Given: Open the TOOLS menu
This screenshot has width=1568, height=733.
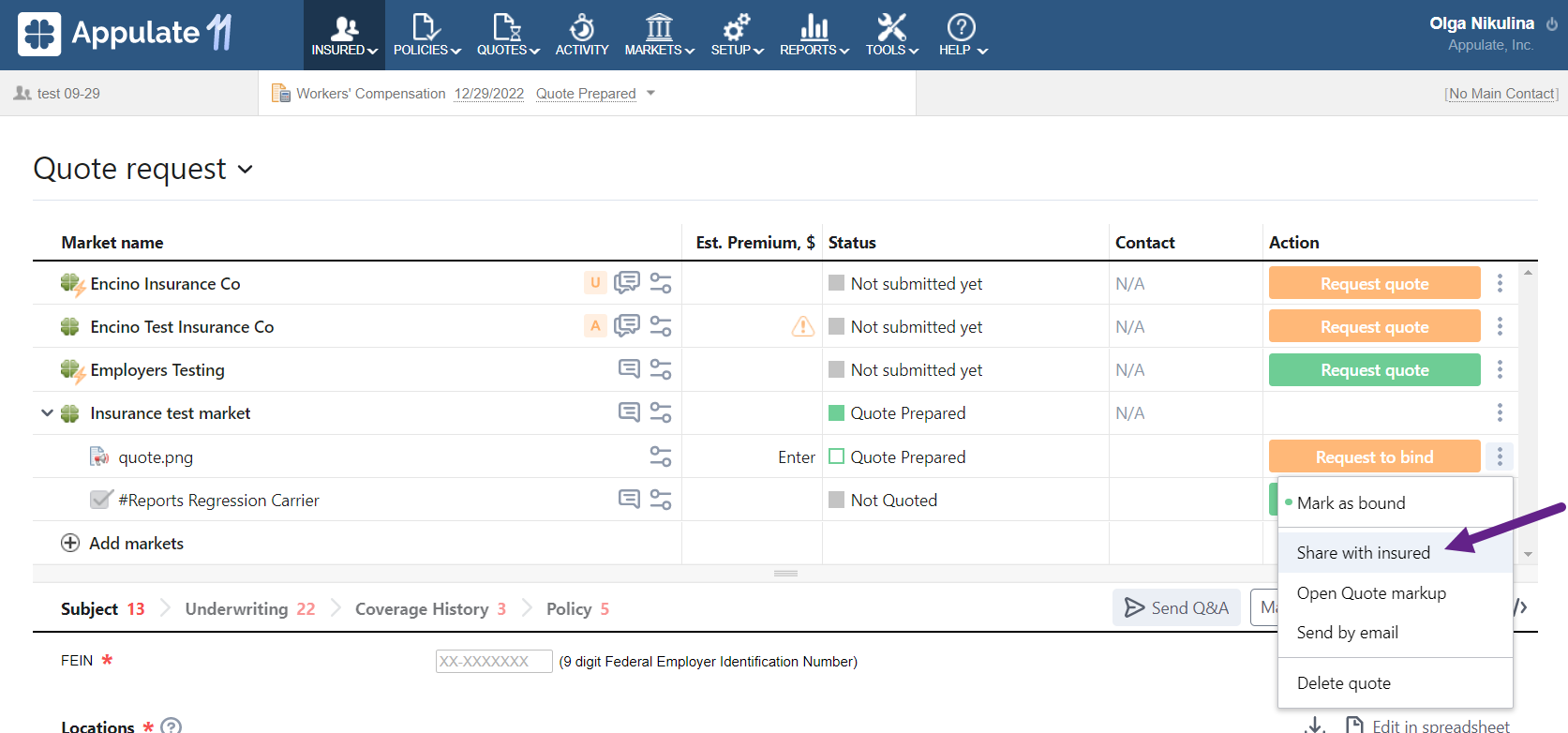Looking at the screenshot, I should (x=891, y=36).
